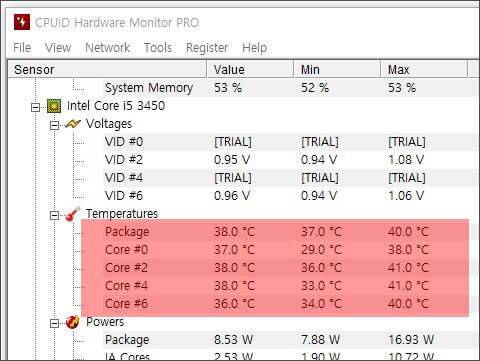Image resolution: width=480 pixels, height=361 pixels.
Task: Click the Value column header
Action: click(x=250, y=69)
